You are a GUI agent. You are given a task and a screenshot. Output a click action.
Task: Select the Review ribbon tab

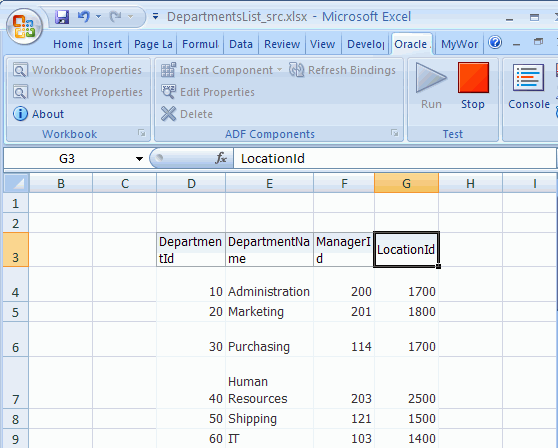pos(282,44)
